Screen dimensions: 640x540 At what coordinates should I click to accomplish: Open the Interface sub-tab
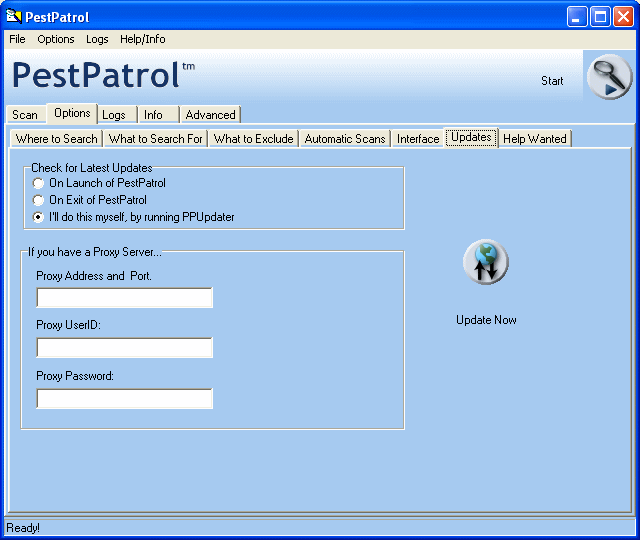pyautogui.click(x=418, y=139)
